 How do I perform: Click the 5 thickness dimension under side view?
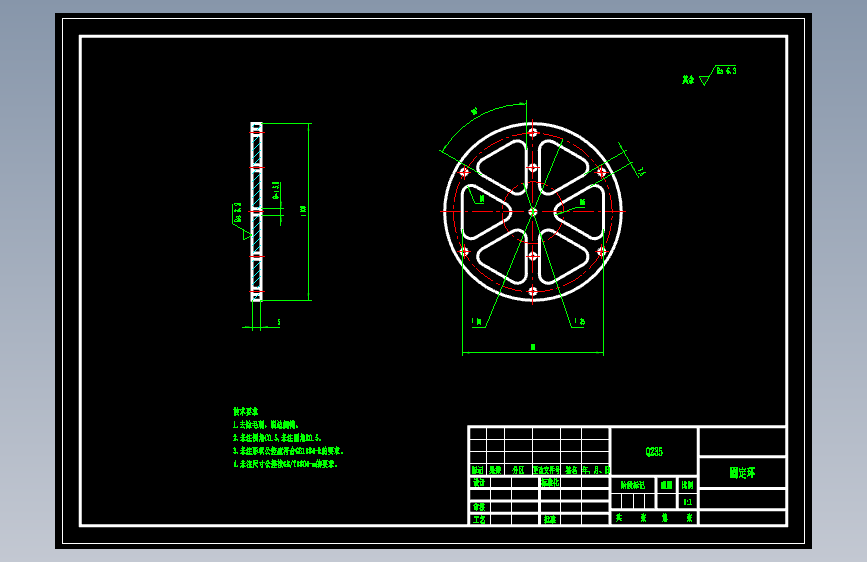pyautogui.click(x=279, y=322)
